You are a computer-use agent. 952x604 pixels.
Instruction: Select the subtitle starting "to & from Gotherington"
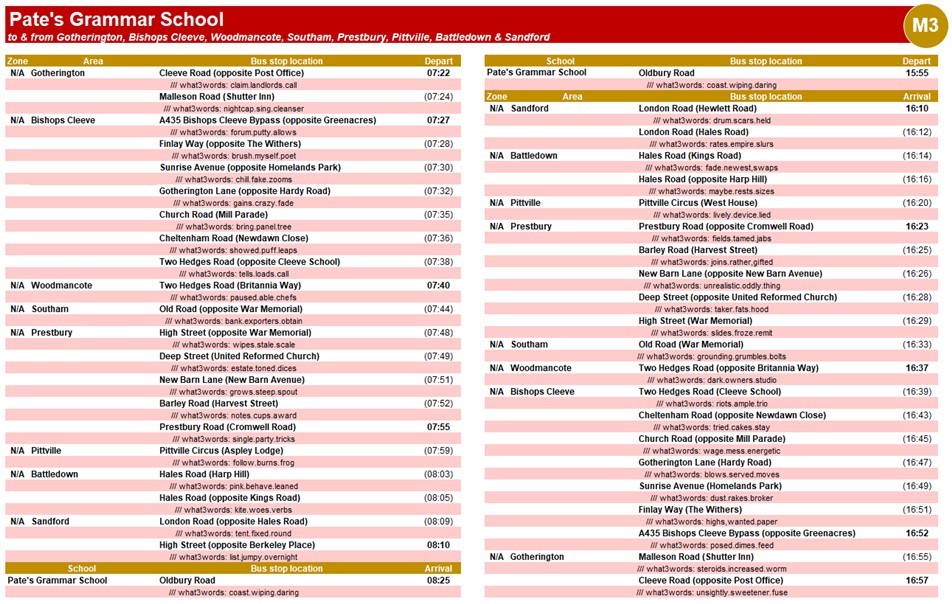[279, 37]
